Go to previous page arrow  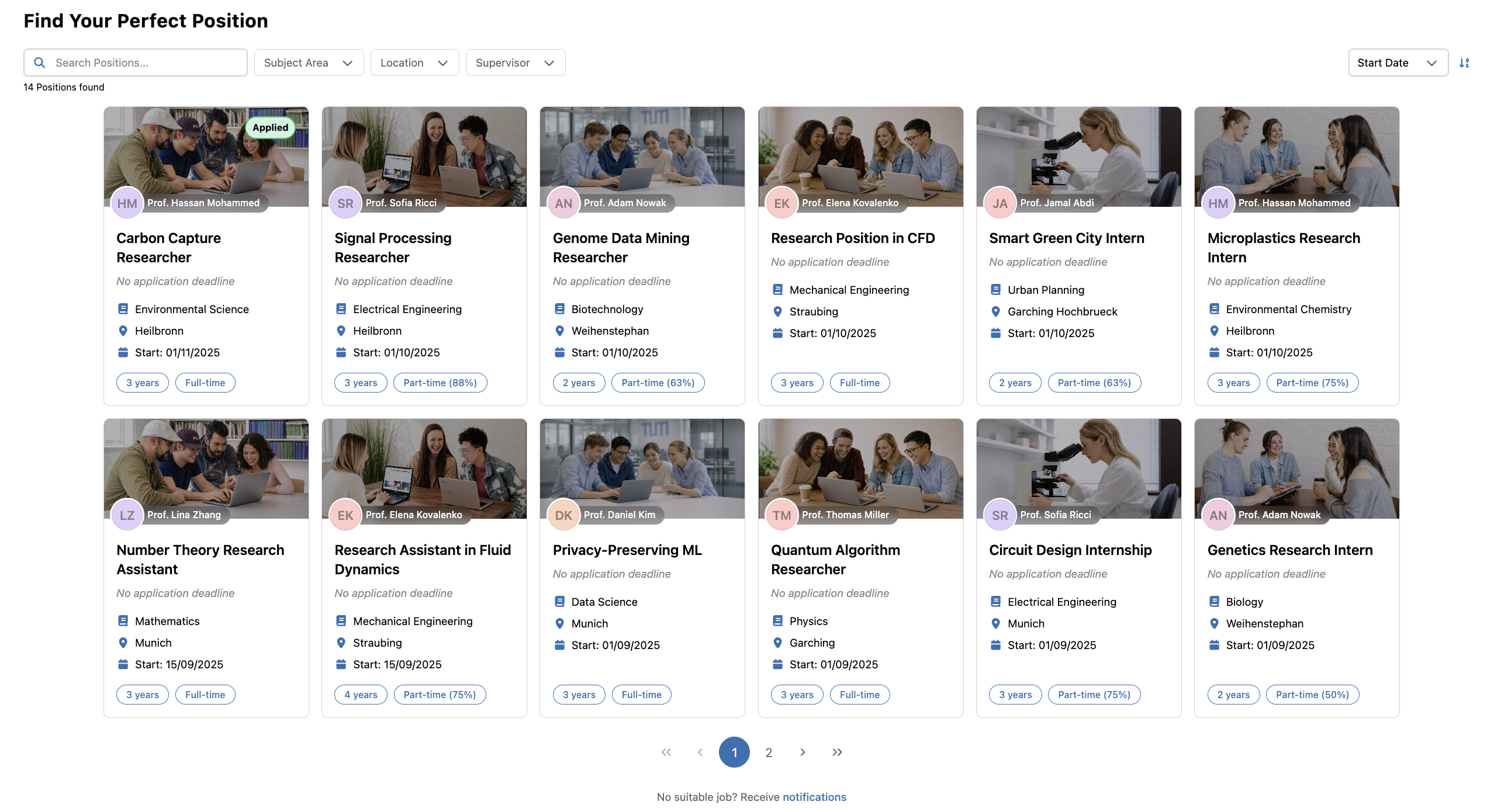pyautogui.click(x=700, y=752)
